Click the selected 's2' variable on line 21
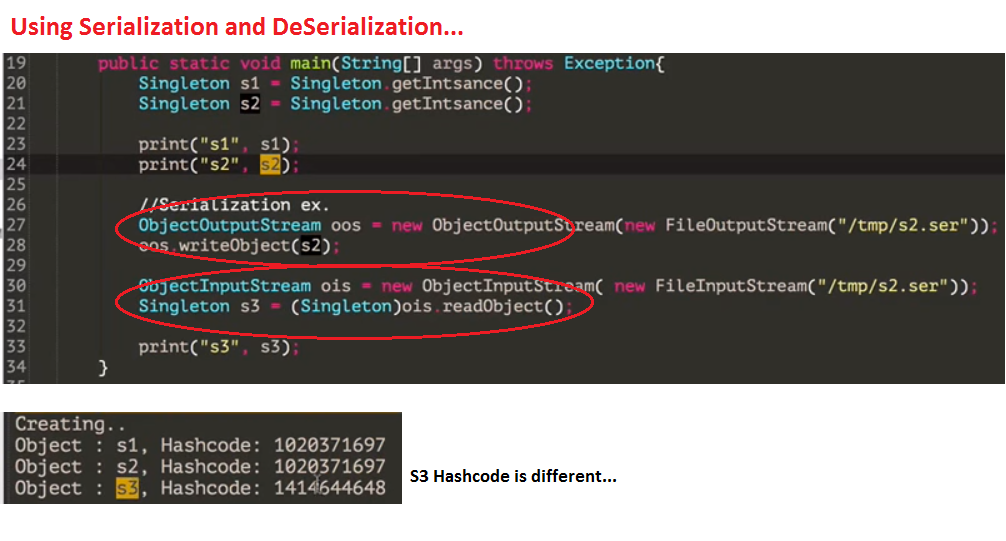1006x541 pixels. coord(250,104)
